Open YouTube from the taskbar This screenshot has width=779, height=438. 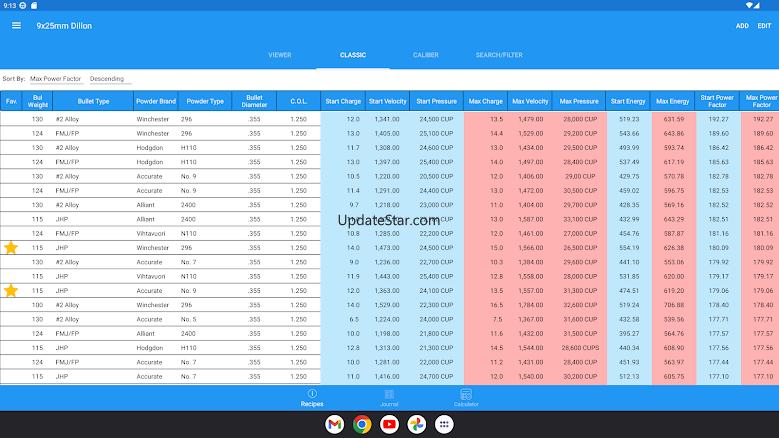click(x=390, y=425)
